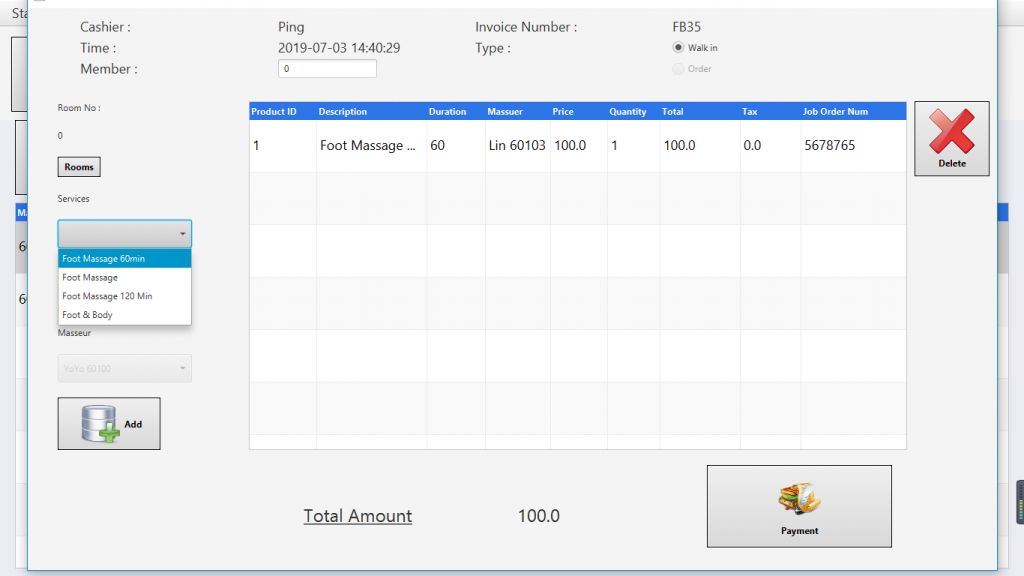
Task: Choose Foot Massage 120 Min option
Action: coord(124,296)
